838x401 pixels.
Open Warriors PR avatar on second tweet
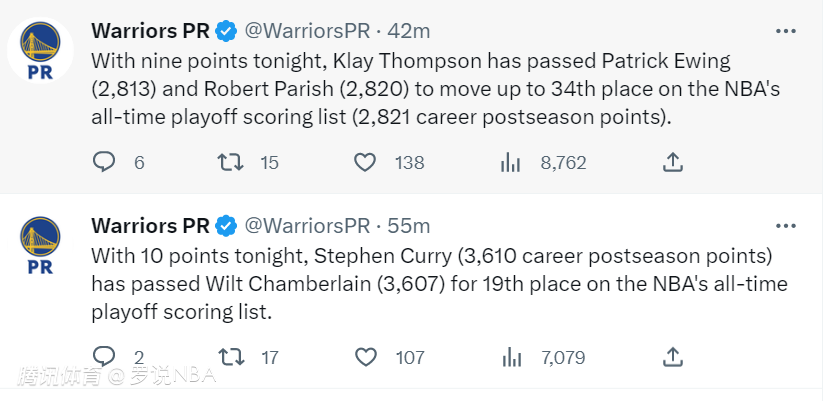coord(40,245)
